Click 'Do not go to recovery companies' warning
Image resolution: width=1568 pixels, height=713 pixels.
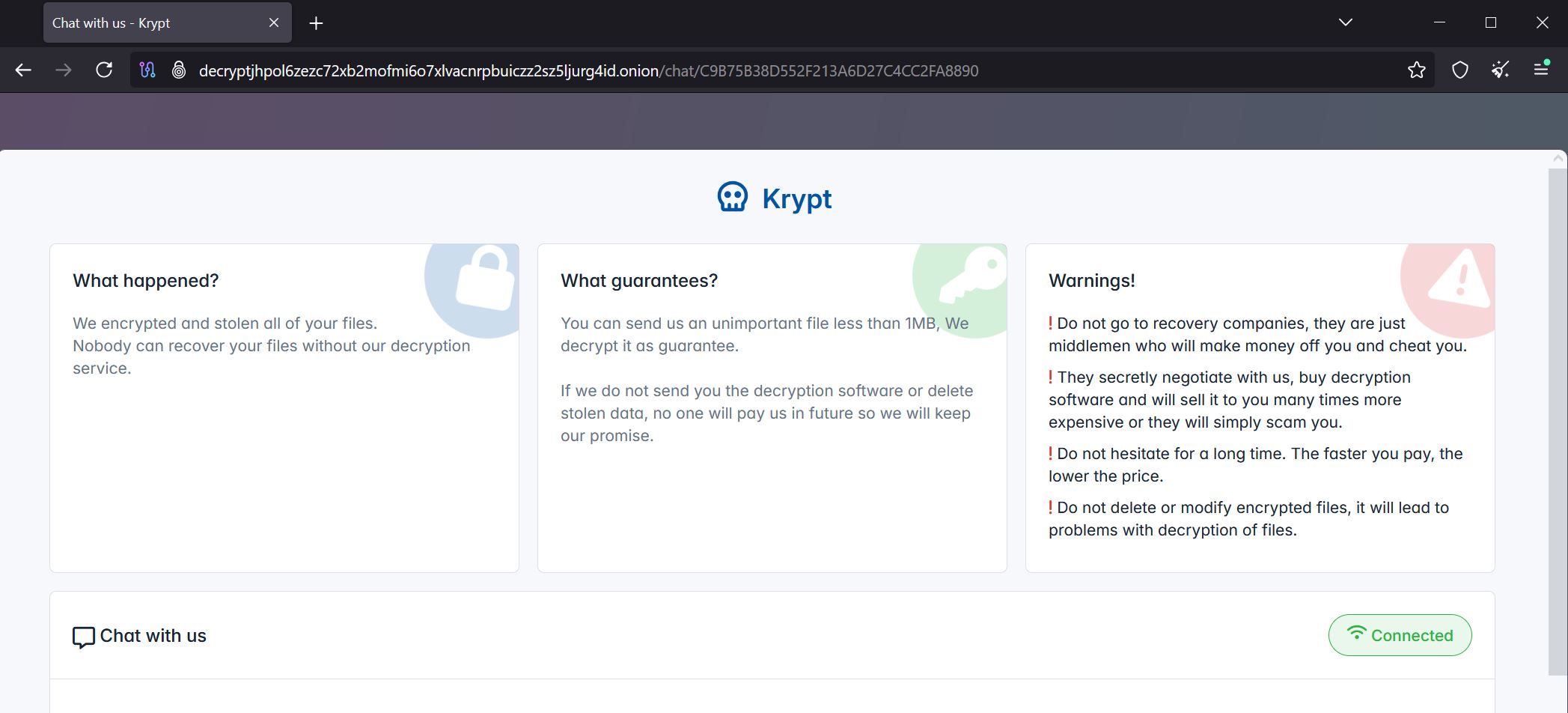(x=1257, y=334)
